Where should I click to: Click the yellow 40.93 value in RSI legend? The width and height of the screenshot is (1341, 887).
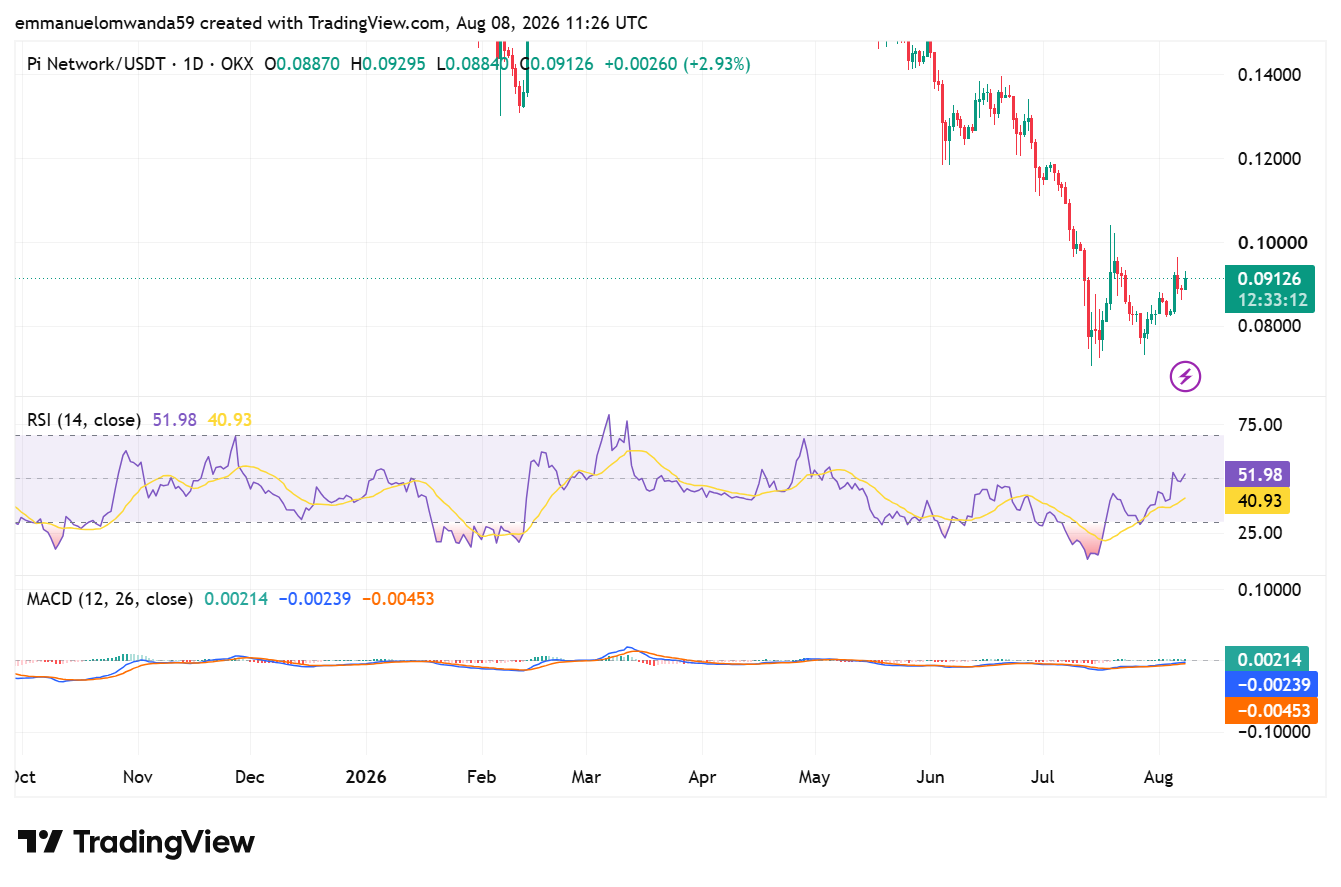pyautogui.click(x=229, y=420)
